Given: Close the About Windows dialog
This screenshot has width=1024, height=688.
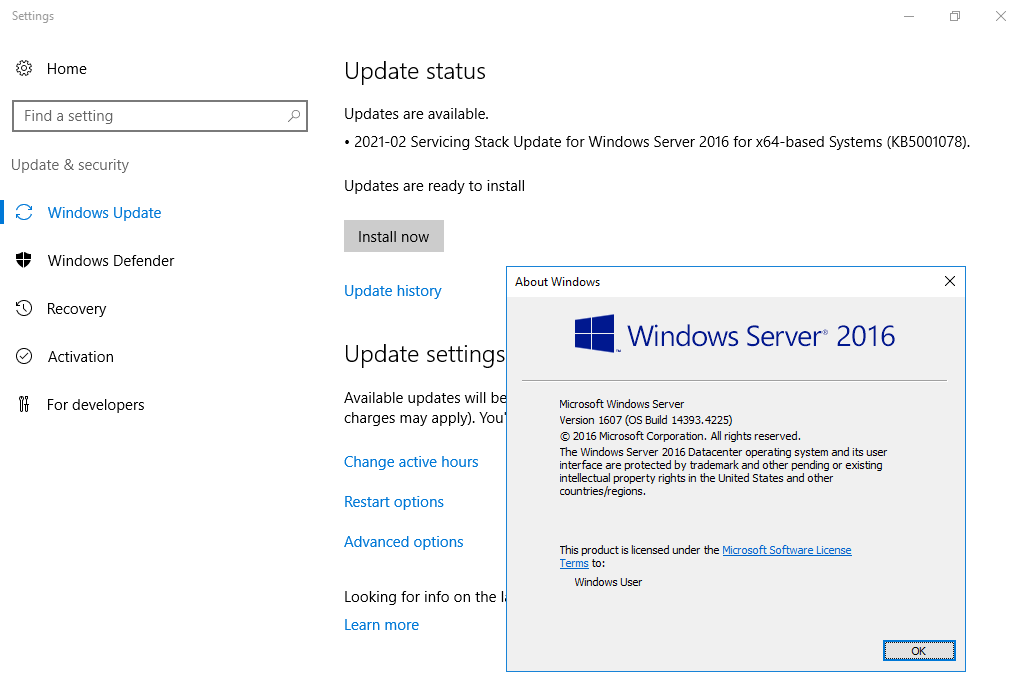Looking at the screenshot, I should click(x=949, y=282).
